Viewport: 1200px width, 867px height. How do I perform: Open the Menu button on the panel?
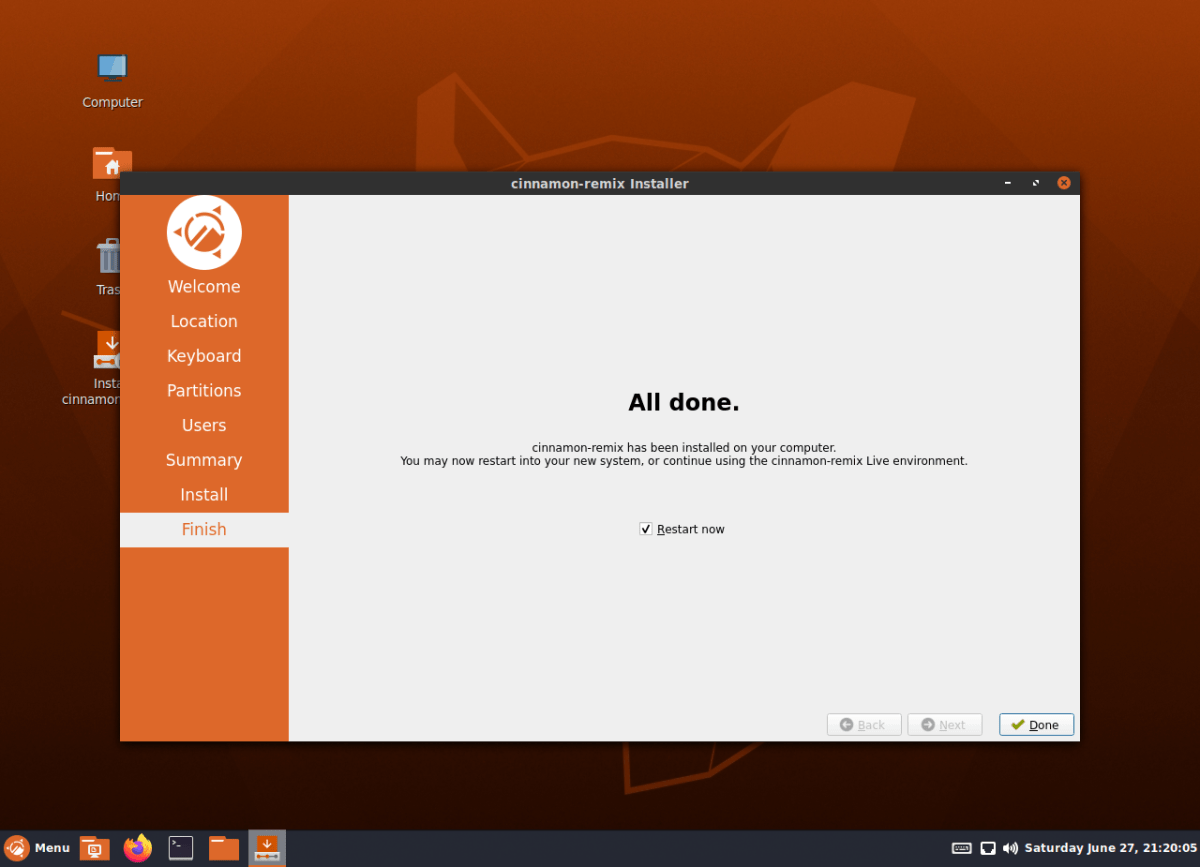point(37,848)
